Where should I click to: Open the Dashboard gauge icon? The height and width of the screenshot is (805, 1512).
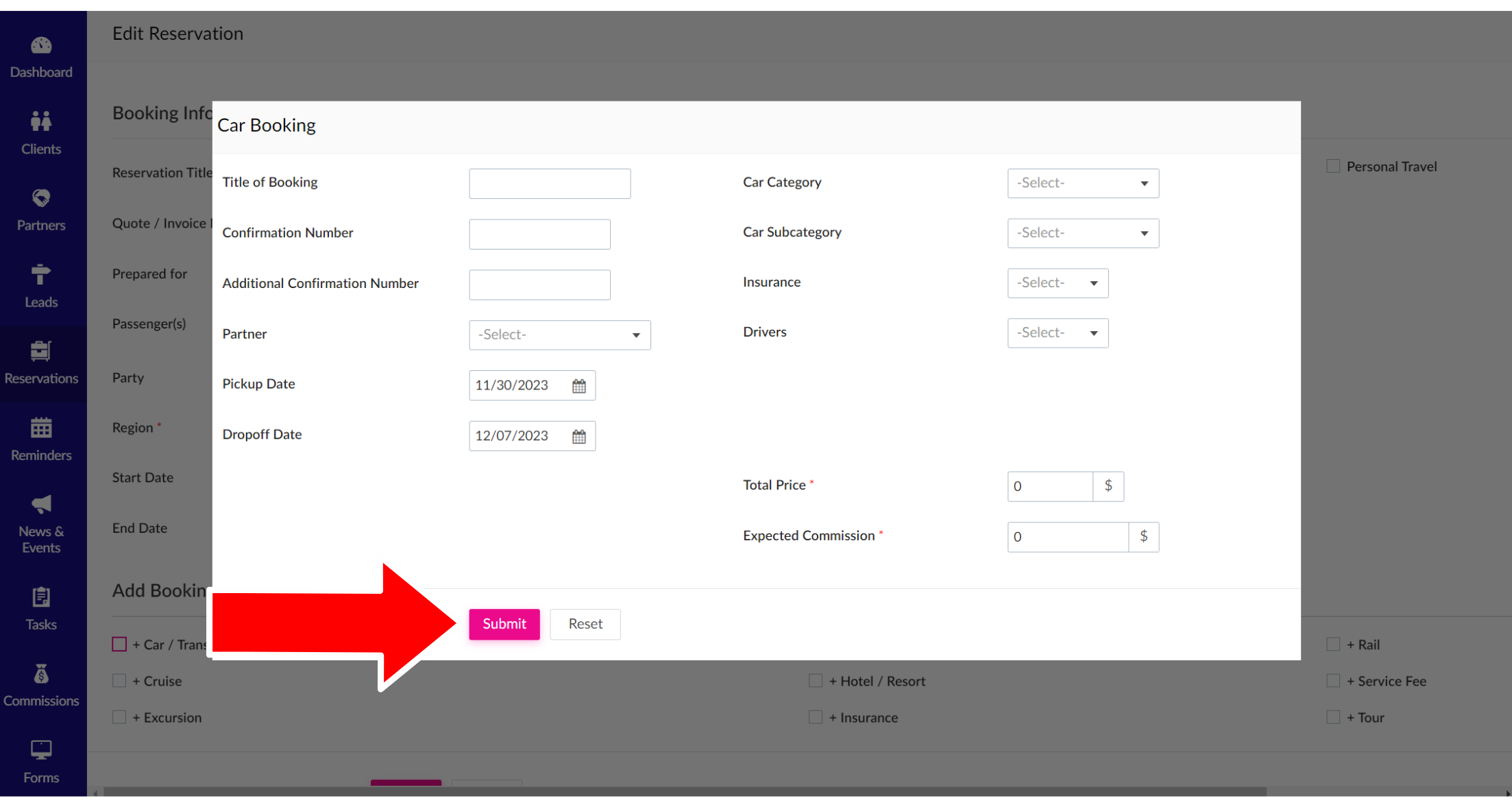41,46
